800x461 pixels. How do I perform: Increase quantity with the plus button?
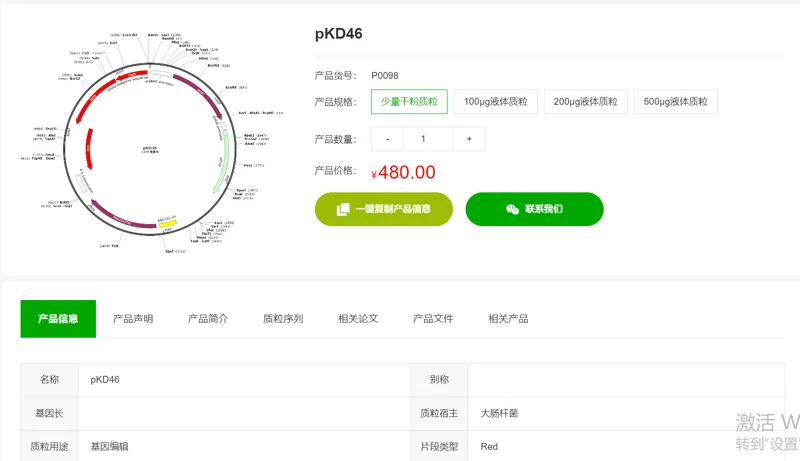click(x=469, y=139)
